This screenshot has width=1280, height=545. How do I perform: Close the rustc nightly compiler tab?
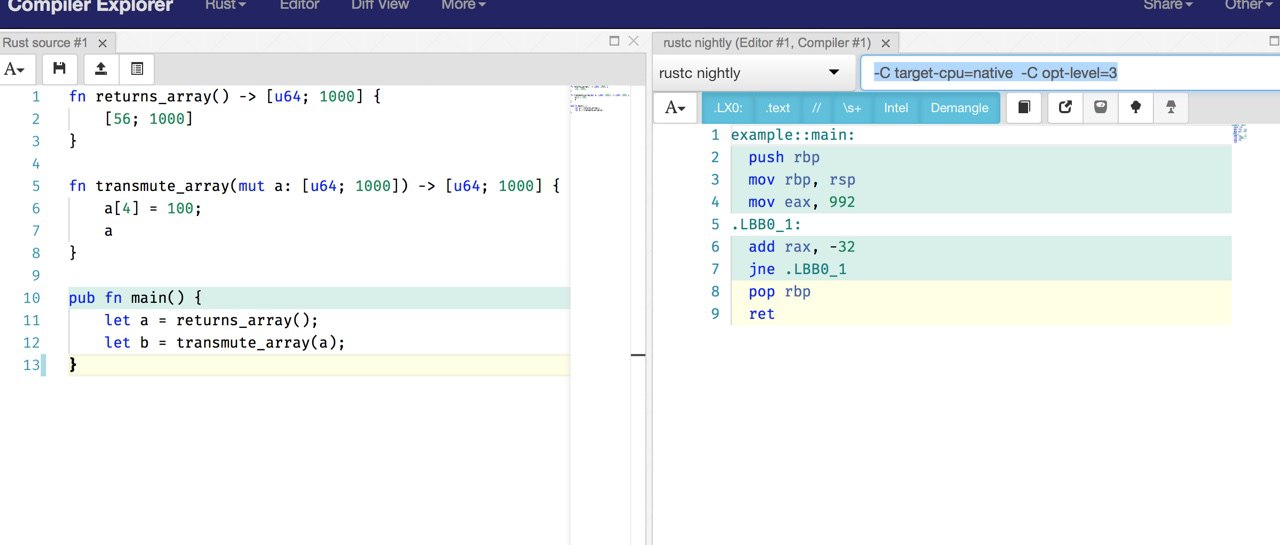click(887, 43)
